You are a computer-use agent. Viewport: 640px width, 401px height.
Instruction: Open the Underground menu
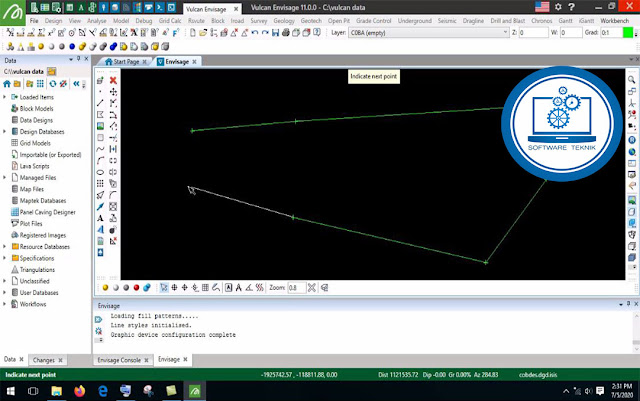pyautogui.click(x=414, y=20)
